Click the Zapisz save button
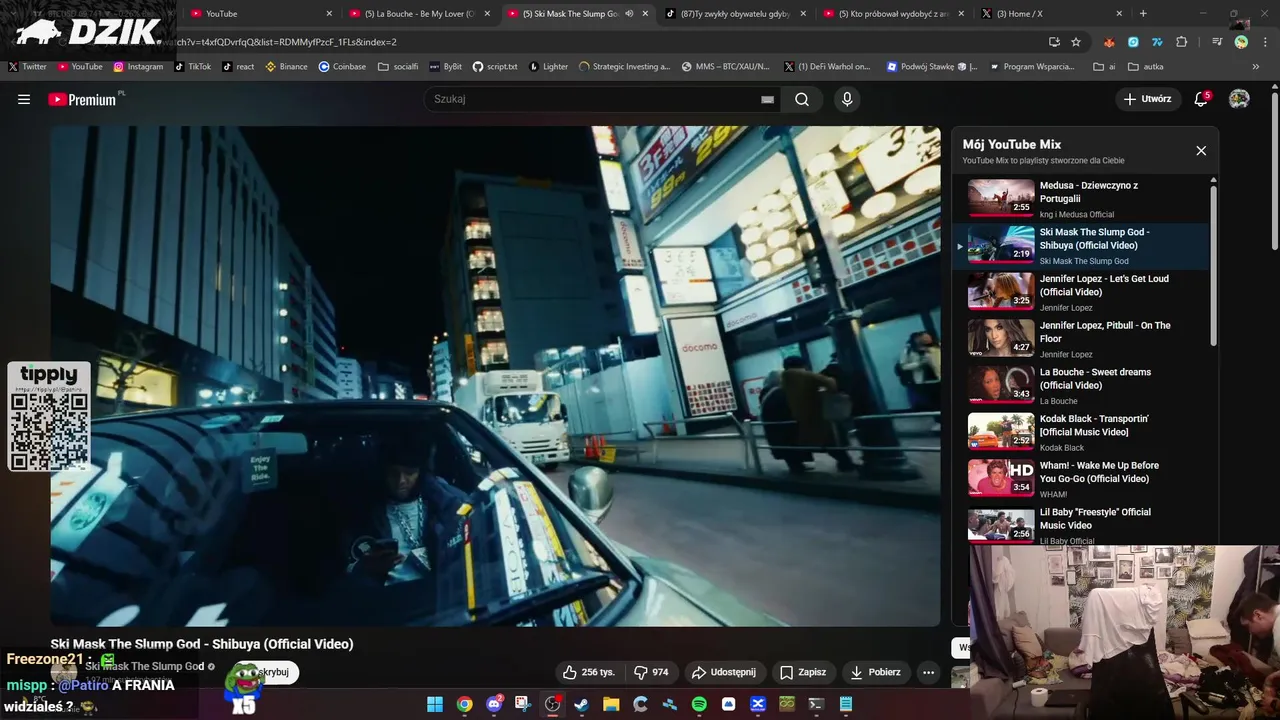Image resolution: width=1280 pixels, height=720 pixels. (x=803, y=672)
